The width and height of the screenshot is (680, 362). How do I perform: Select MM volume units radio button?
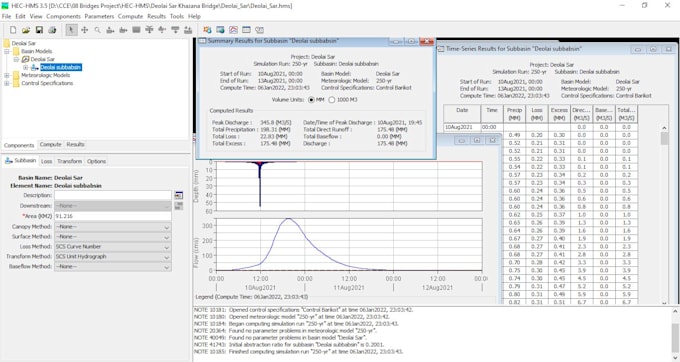pos(311,100)
